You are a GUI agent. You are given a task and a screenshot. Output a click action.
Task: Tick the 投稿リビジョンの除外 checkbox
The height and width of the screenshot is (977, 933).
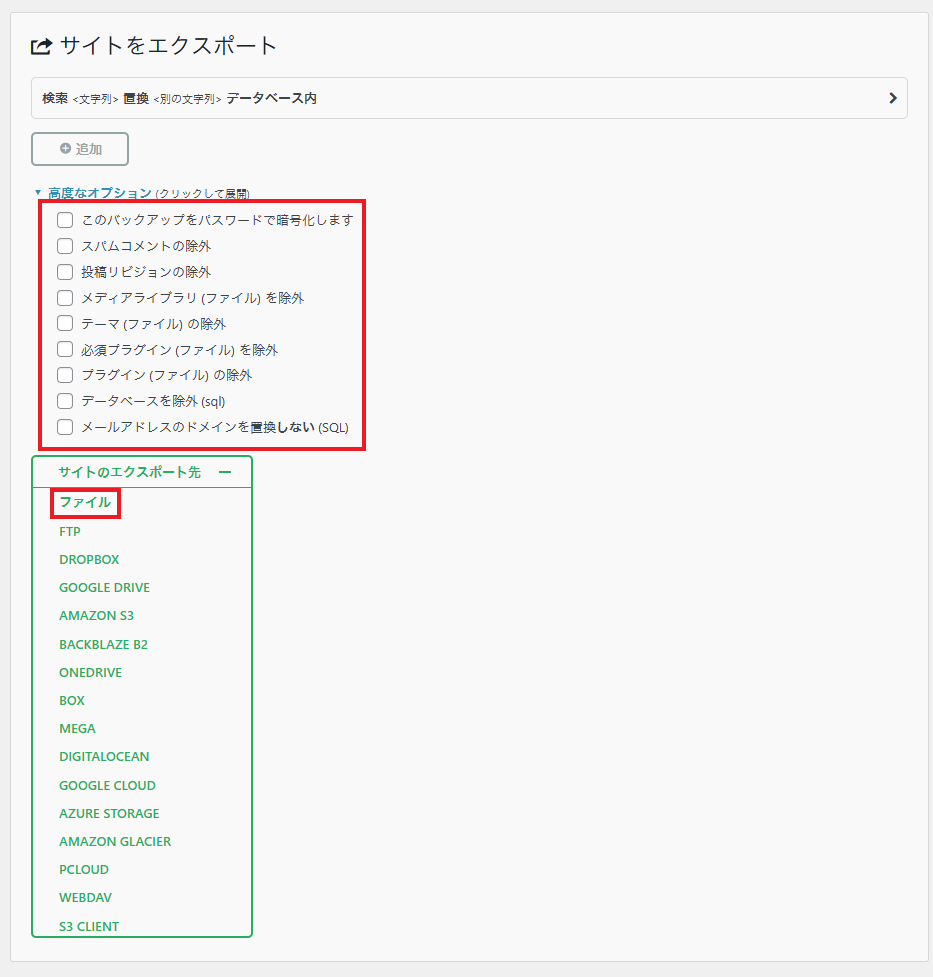coord(65,272)
